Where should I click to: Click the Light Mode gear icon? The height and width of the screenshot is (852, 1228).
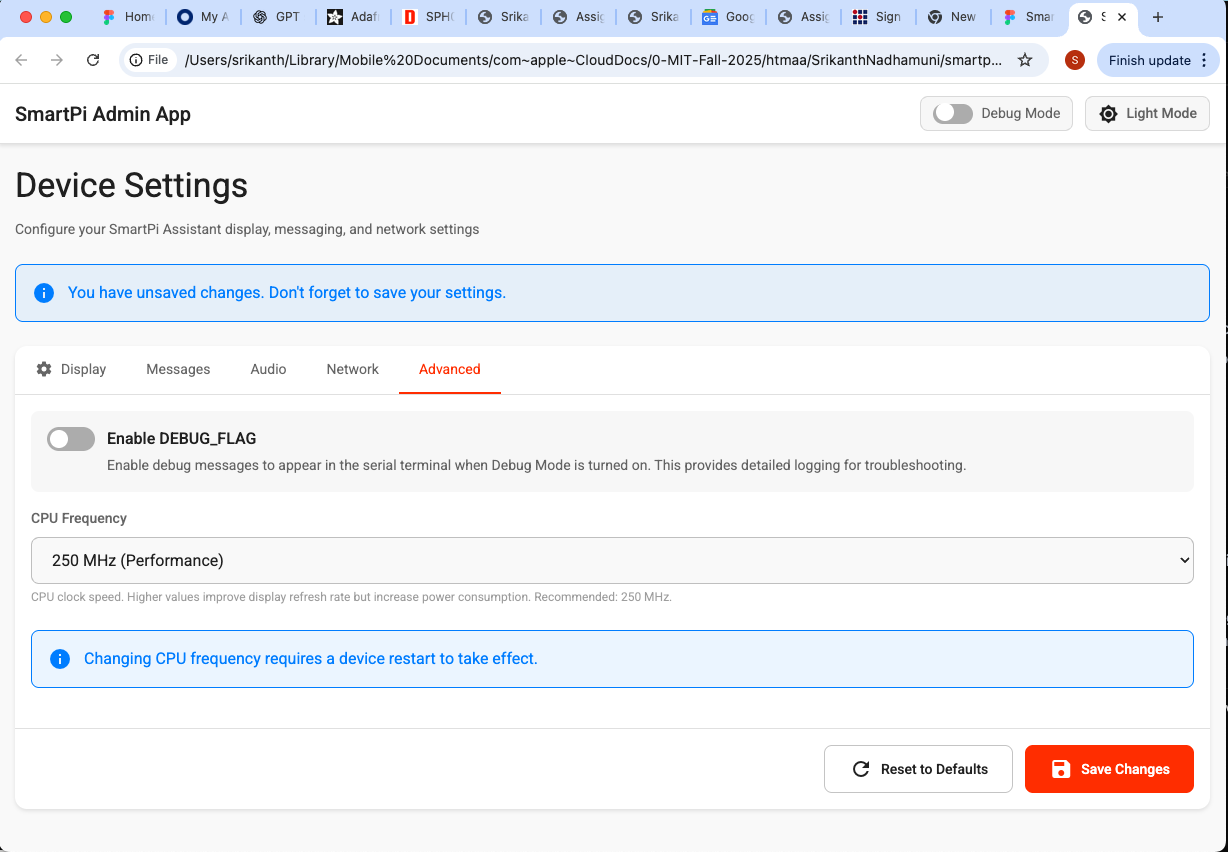tap(1108, 113)
